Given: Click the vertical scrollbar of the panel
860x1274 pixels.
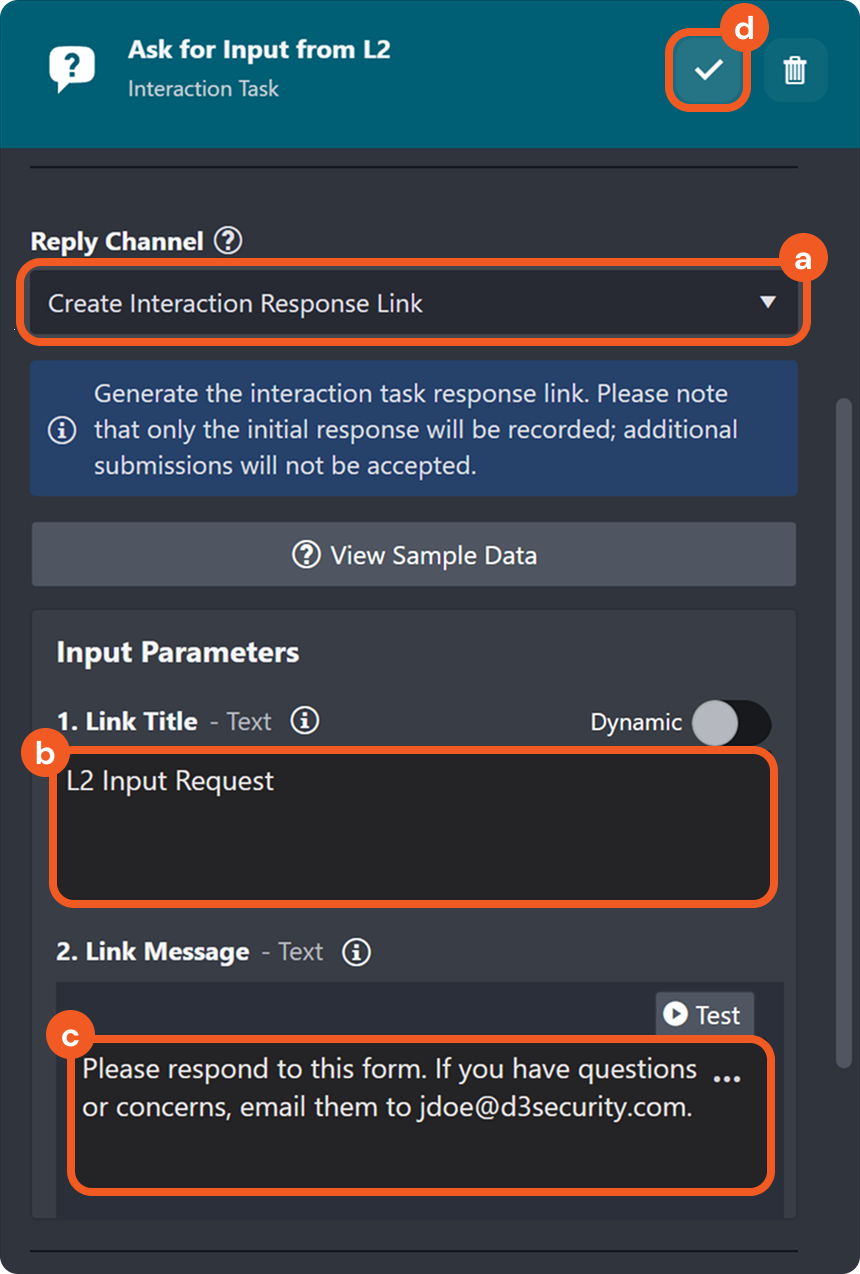Looking at the screenshot, I should point(843,730).
